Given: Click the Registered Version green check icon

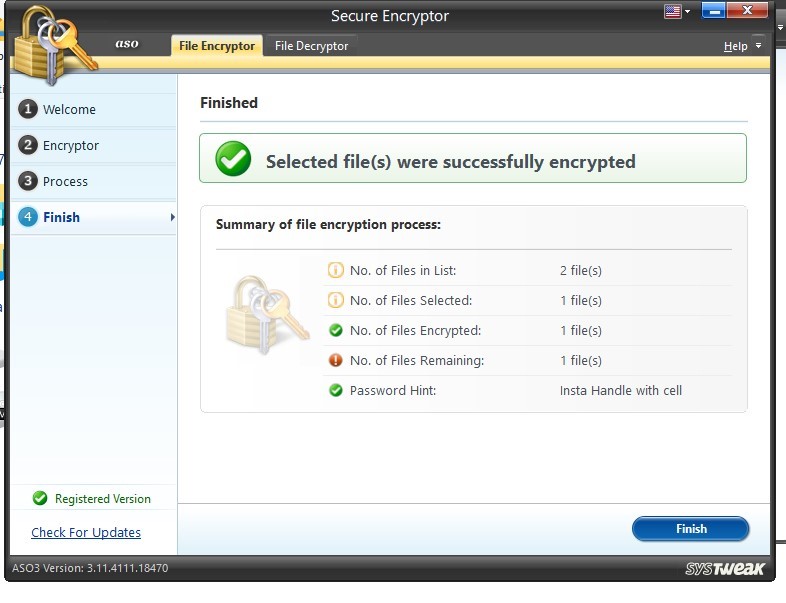Looking at the screenshot, I should 40,498.
